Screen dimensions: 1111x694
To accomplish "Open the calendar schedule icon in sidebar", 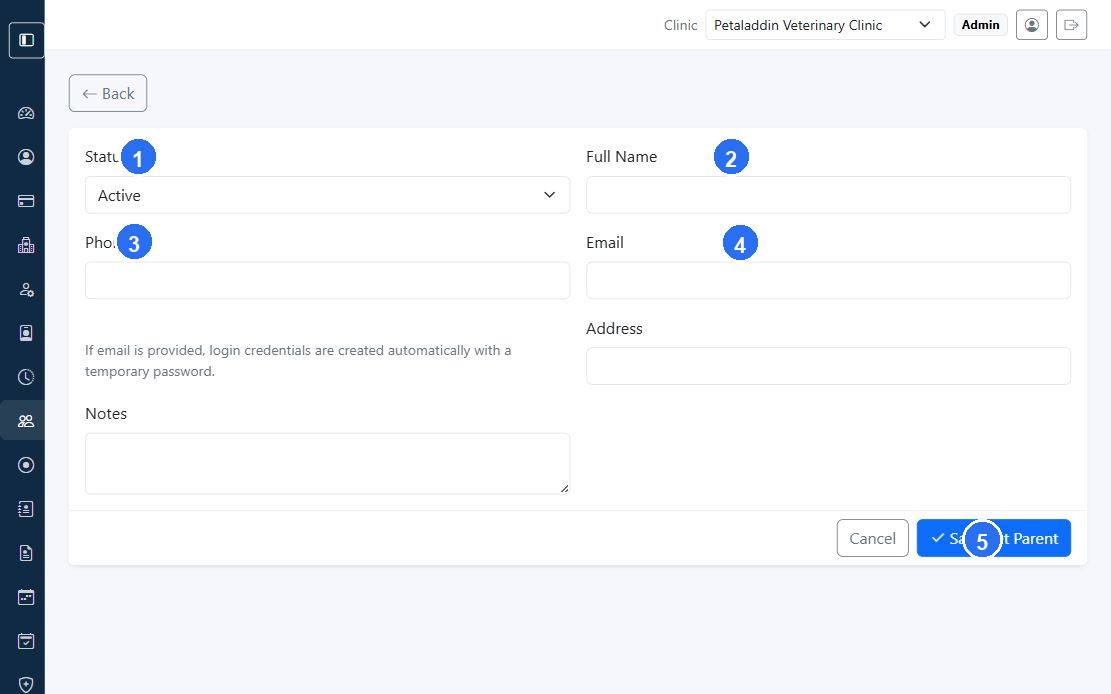I will (x=26, y=597).
